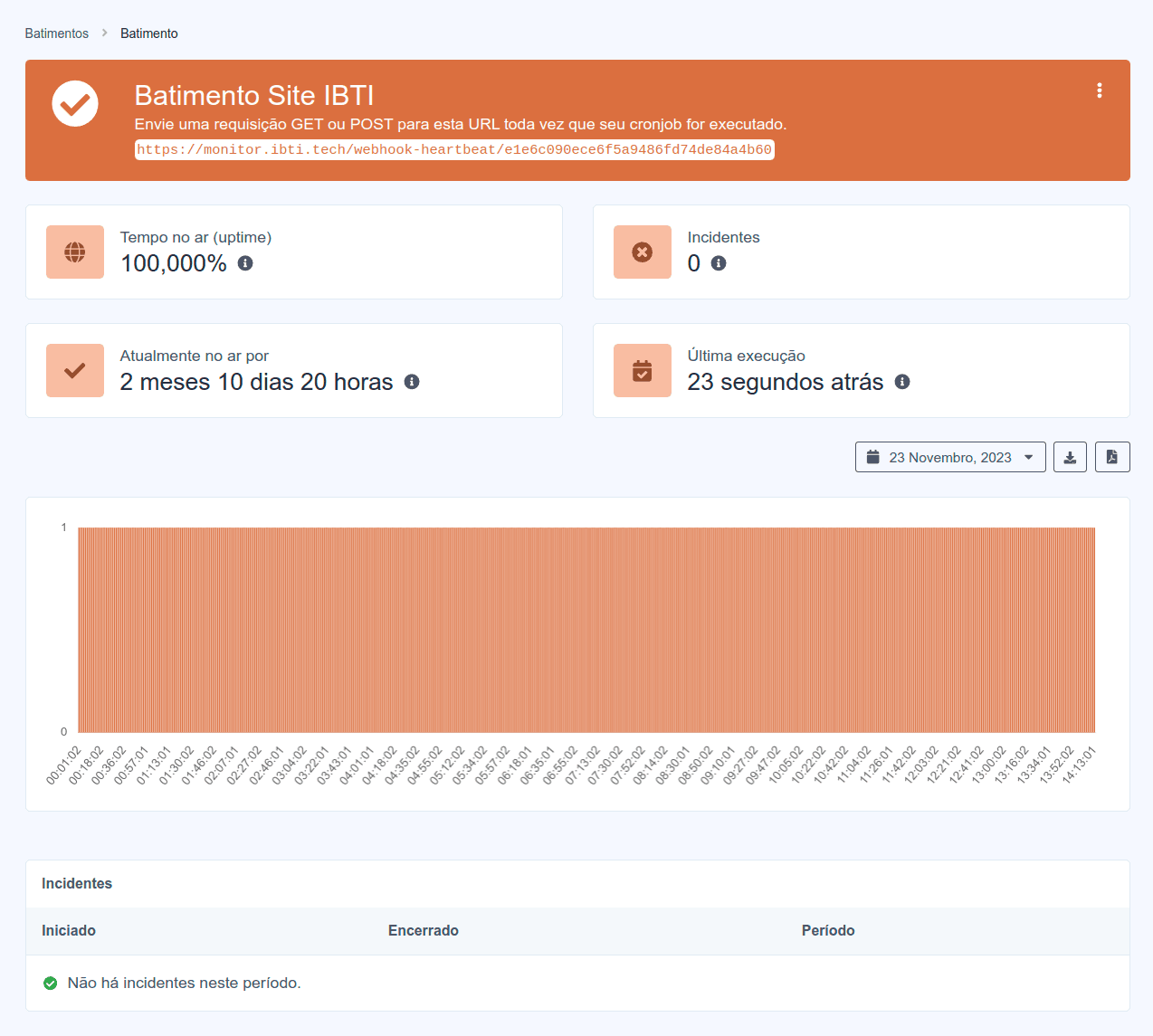Click the heartbeat chart bars area
The image size is (1153, 1036).
586,630
